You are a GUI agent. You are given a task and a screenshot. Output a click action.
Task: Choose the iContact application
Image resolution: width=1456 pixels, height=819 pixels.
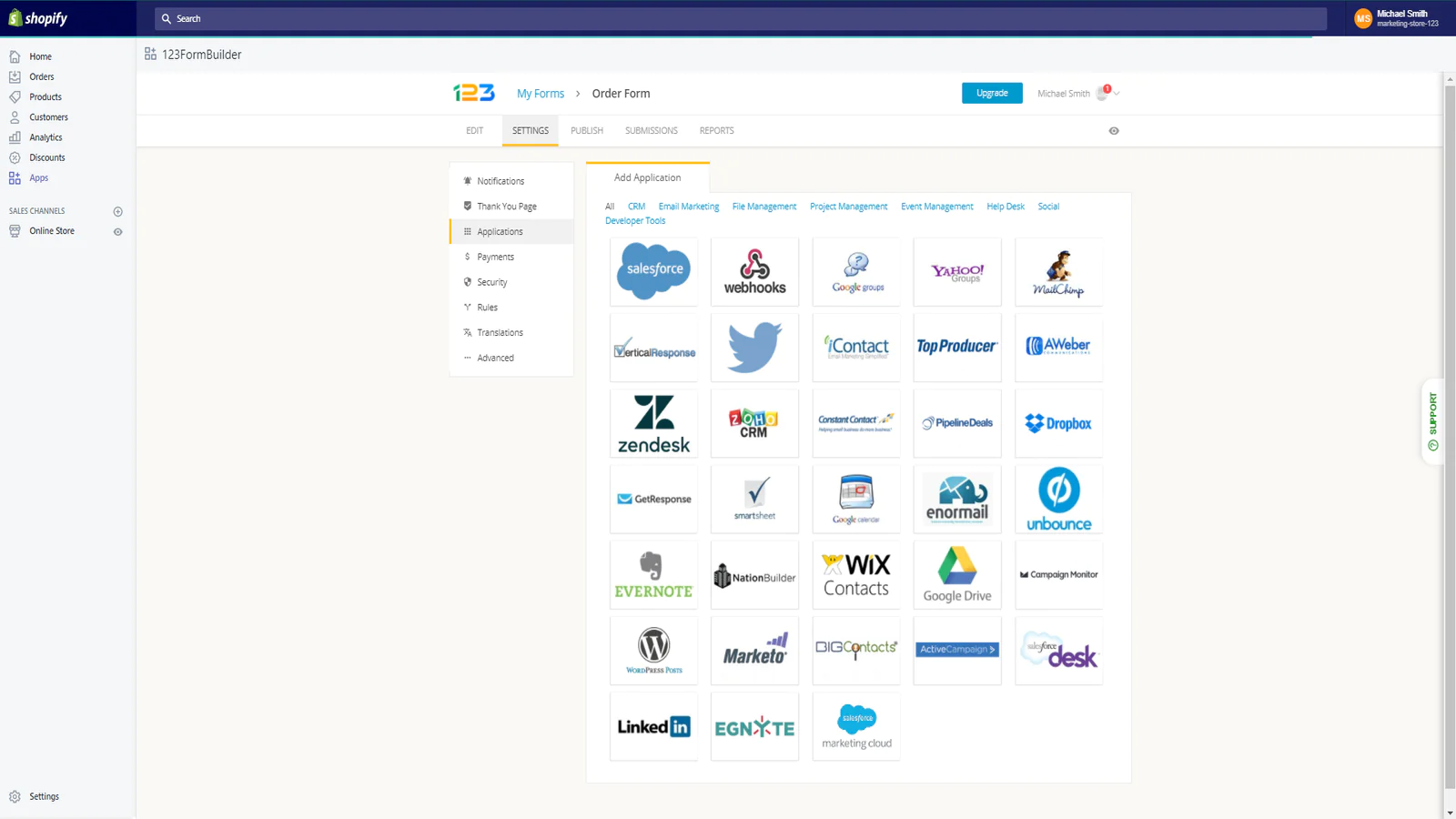click(x=856, y=348)
